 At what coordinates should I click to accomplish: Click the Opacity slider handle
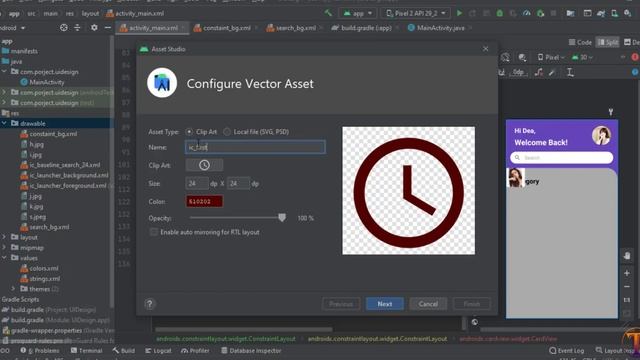[282, 218]
